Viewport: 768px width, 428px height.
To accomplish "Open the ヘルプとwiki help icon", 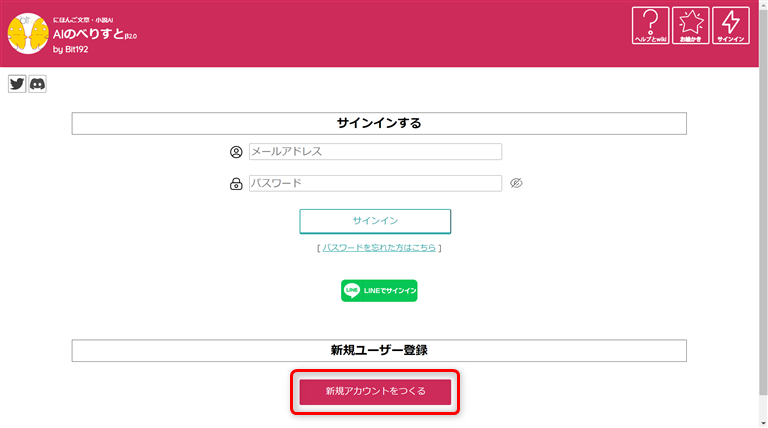I will pyautogui.click(x=650, y=26).
